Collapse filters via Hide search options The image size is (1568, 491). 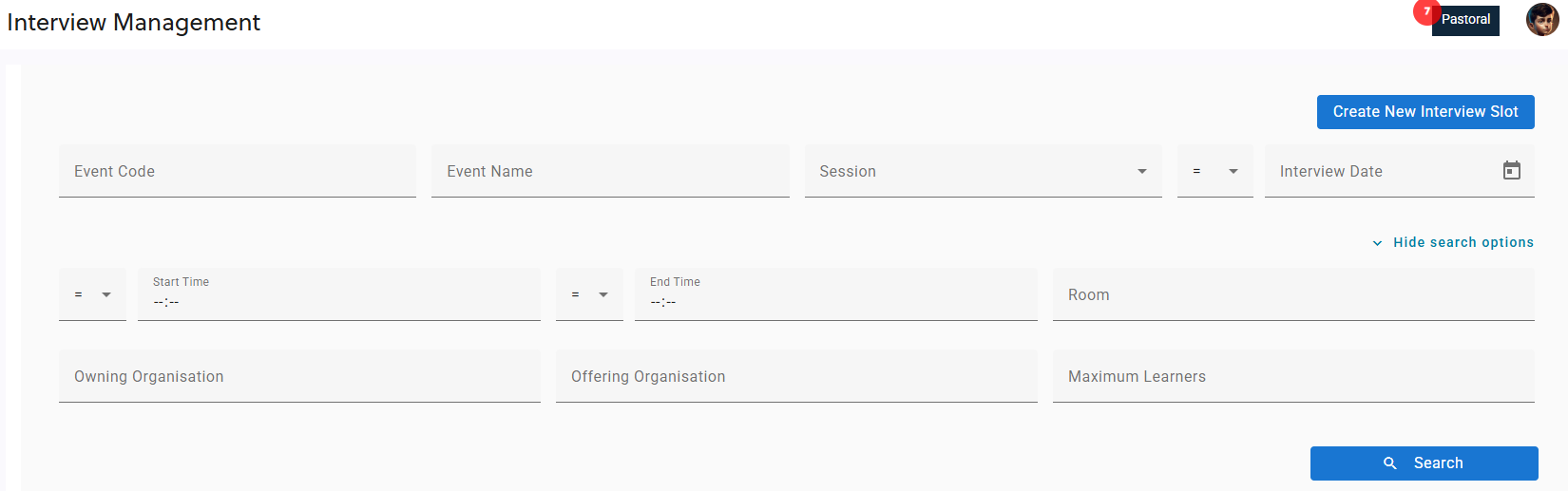coord(1463,243)
